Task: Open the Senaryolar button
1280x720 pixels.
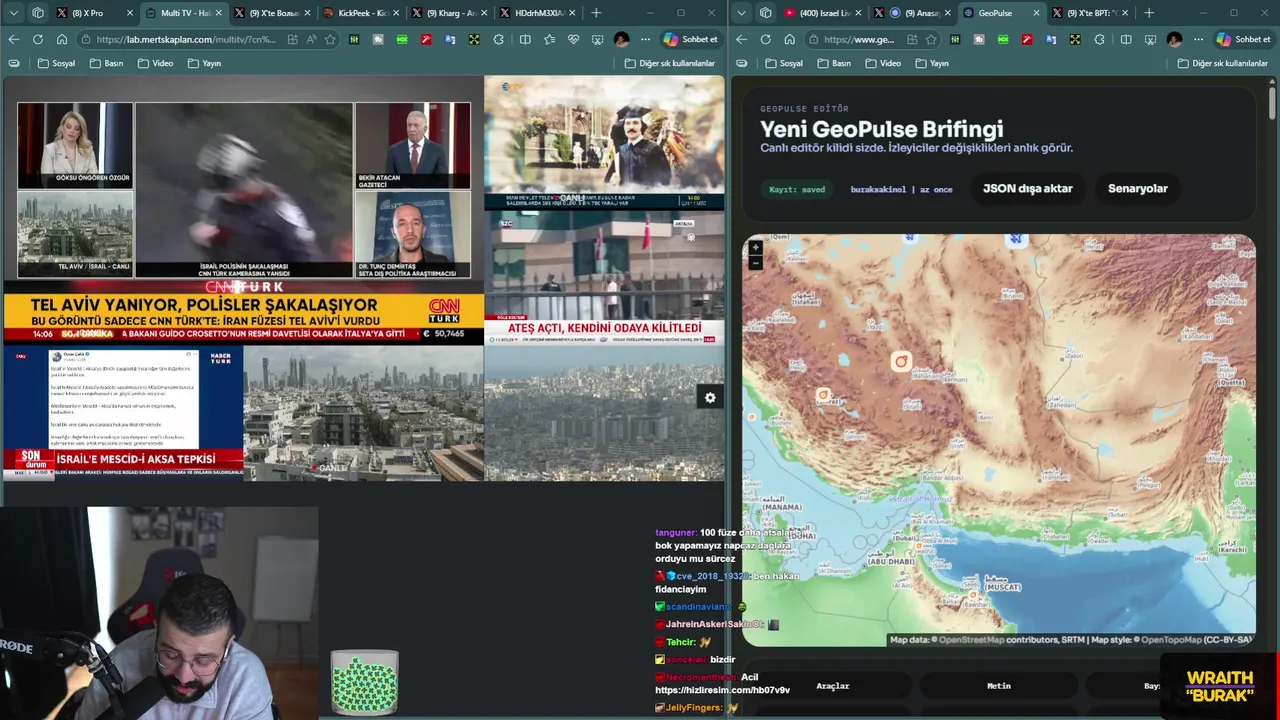Action: pos(1137,188)
